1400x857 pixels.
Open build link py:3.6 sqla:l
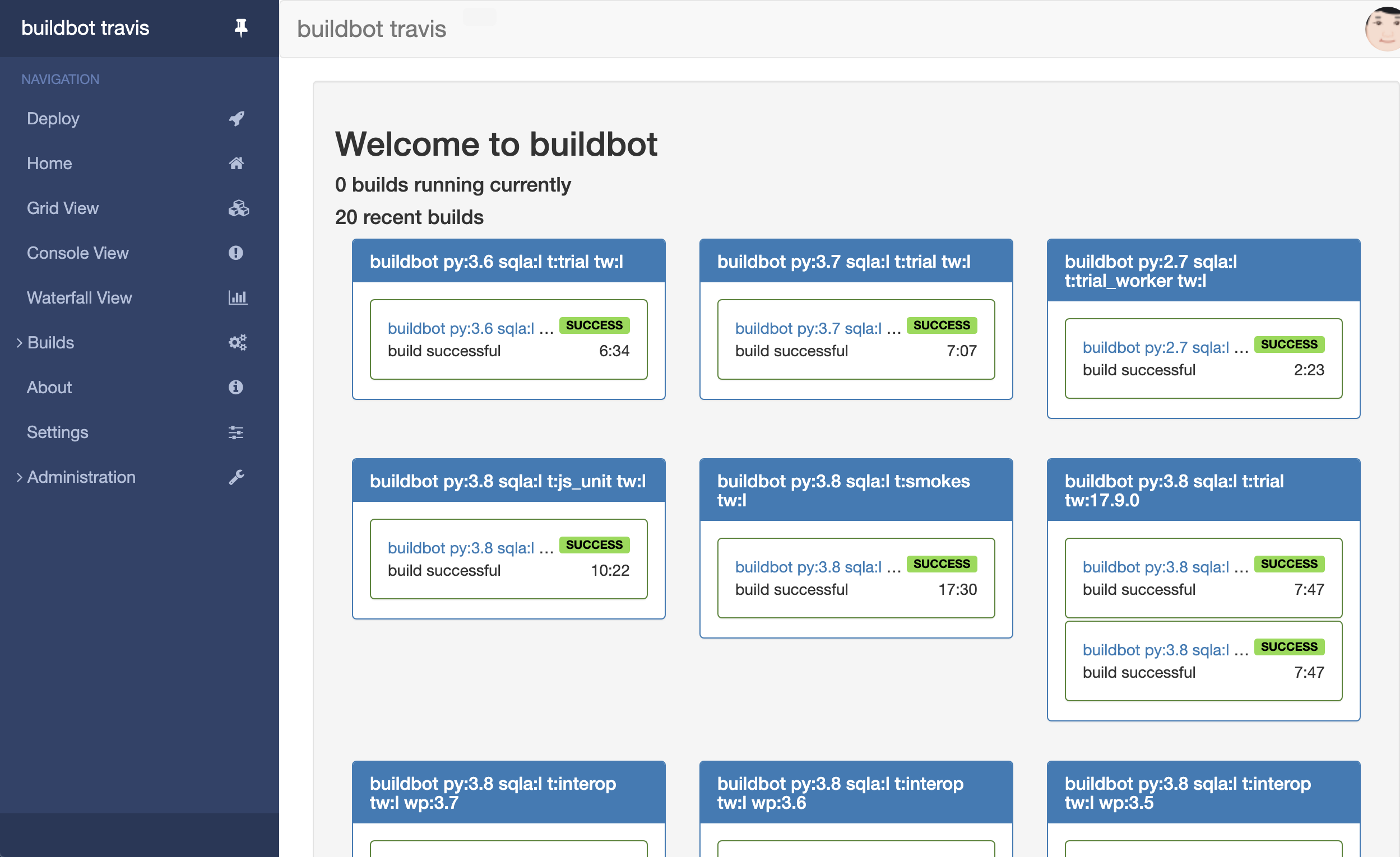click(x=461, y=328)
